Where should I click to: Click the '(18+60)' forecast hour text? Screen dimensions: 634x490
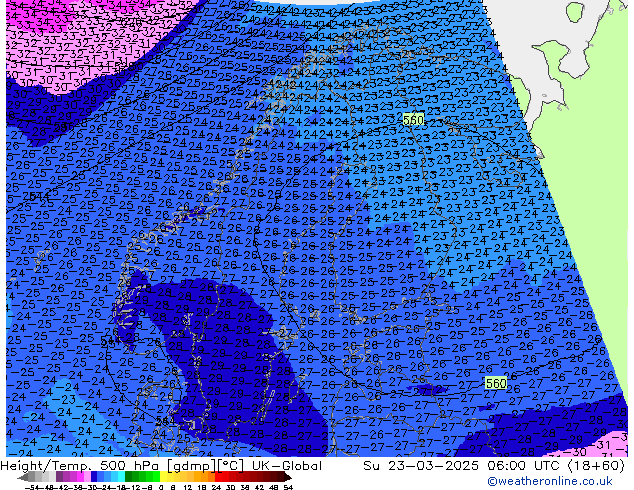click(x=596, y=466)
